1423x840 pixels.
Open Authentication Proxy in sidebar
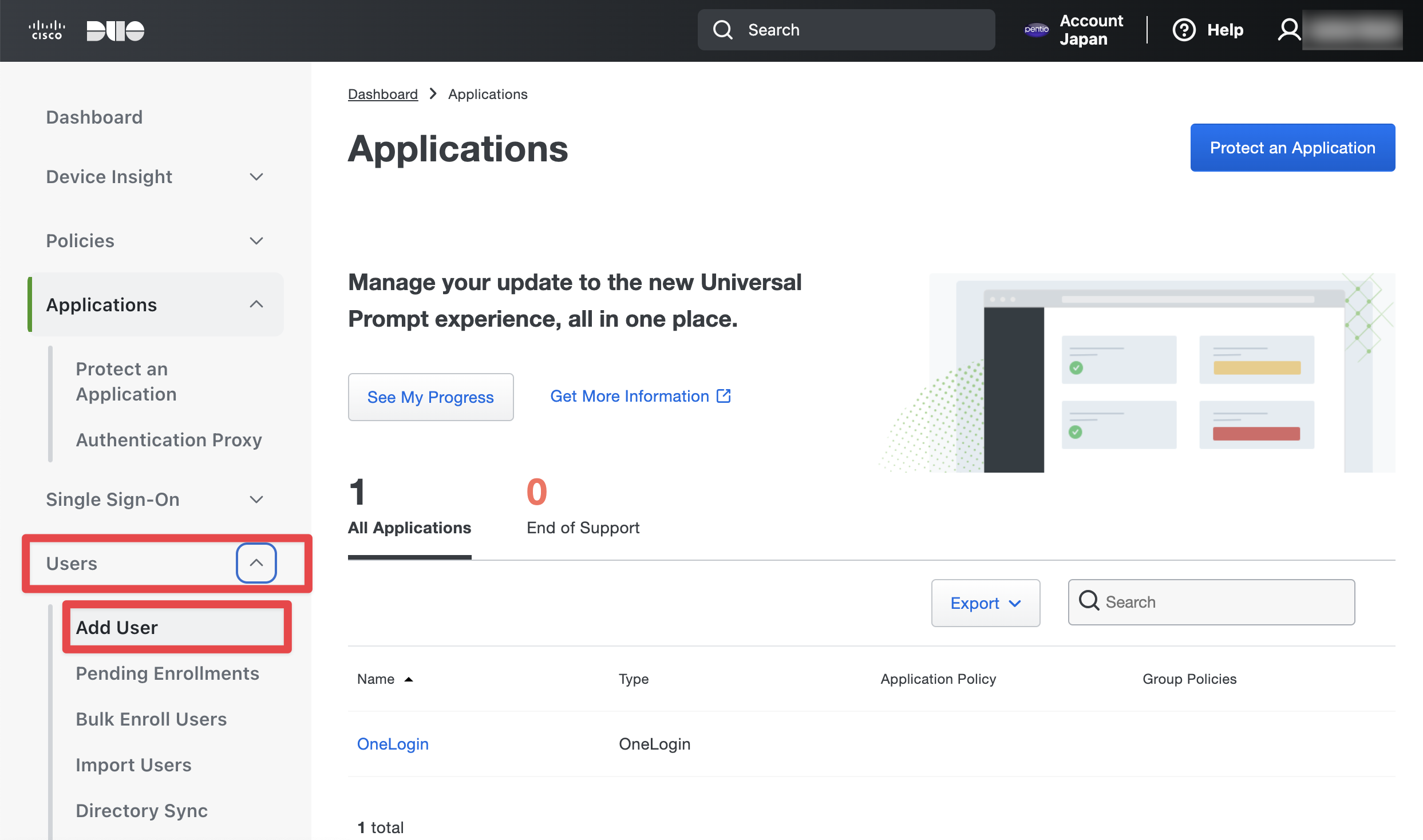169,440
